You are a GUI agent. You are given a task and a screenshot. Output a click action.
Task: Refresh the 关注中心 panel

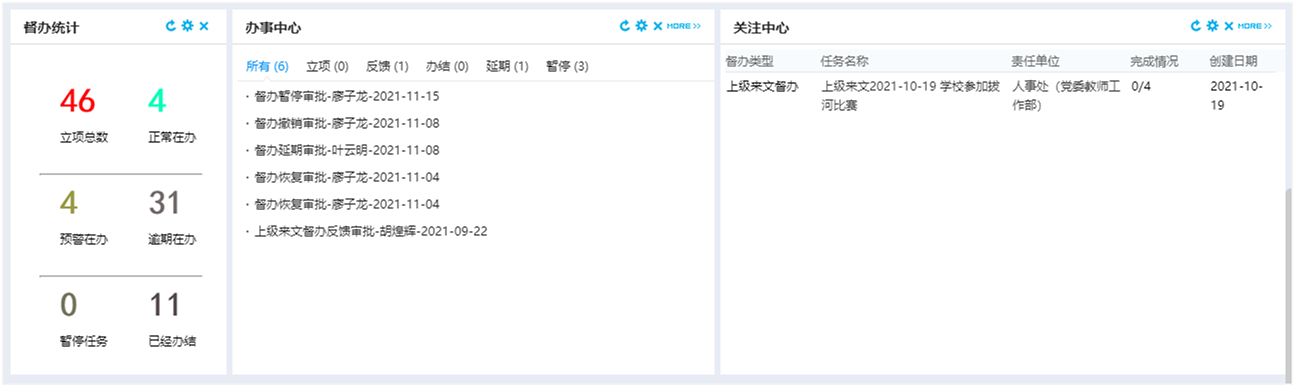pyautogui.click(x=1195, y=26)
